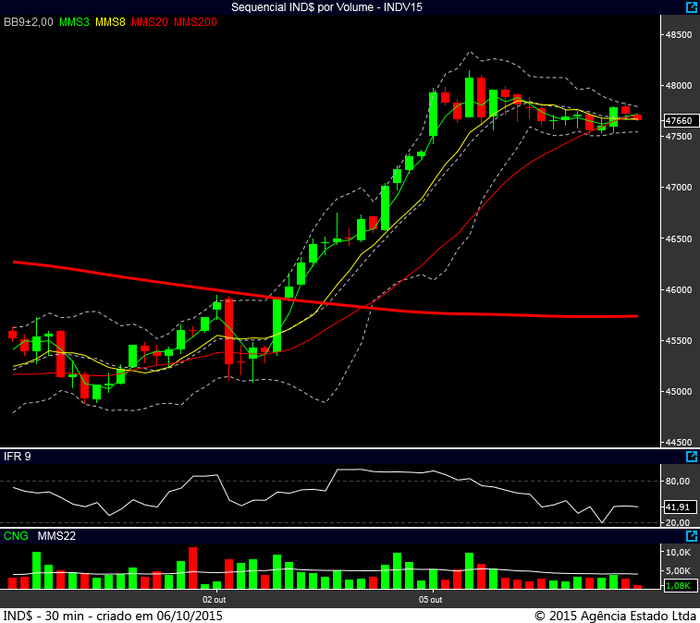Click the IFR value tag 41,91
This screenshot has width=700, height=623.
coord(678,507)
